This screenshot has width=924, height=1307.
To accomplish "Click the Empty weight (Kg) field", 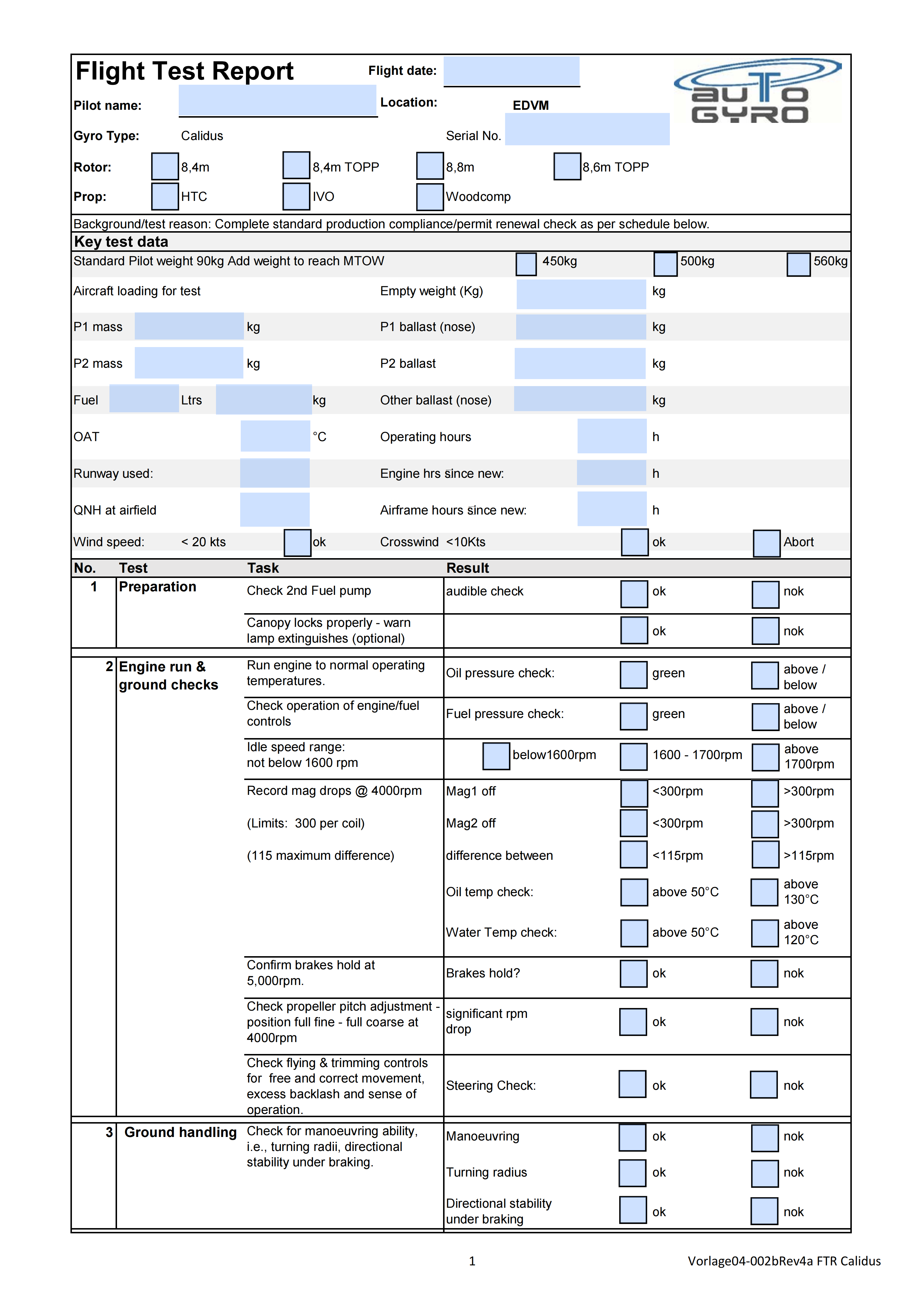I will (x=581, y=294).
